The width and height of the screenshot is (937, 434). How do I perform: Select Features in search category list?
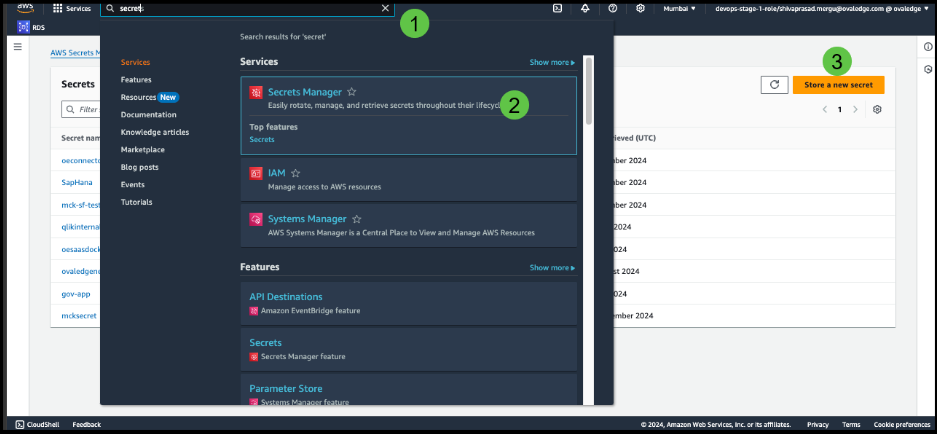pyautogui.click(x=137, y=80)
